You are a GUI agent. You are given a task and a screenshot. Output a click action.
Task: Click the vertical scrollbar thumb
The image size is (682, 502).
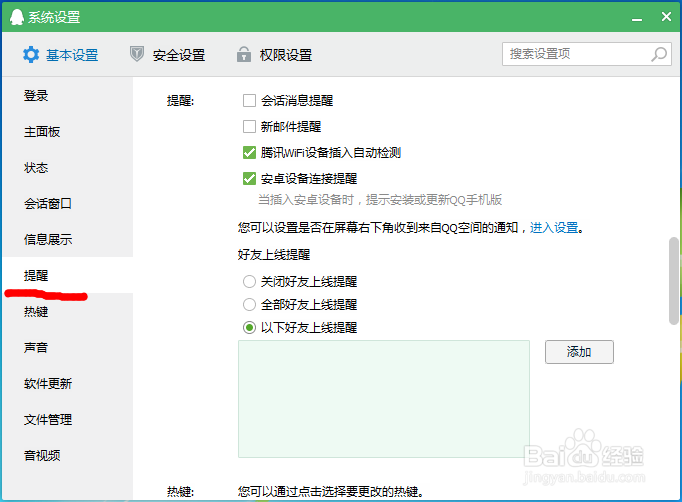(674, 281)
